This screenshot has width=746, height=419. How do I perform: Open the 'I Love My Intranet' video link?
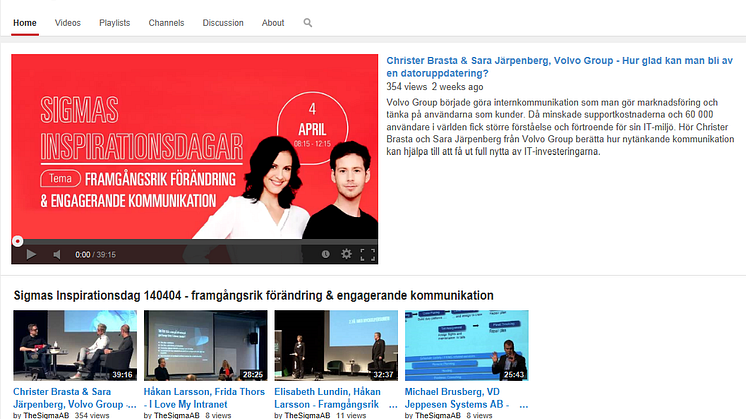point(204,398)
